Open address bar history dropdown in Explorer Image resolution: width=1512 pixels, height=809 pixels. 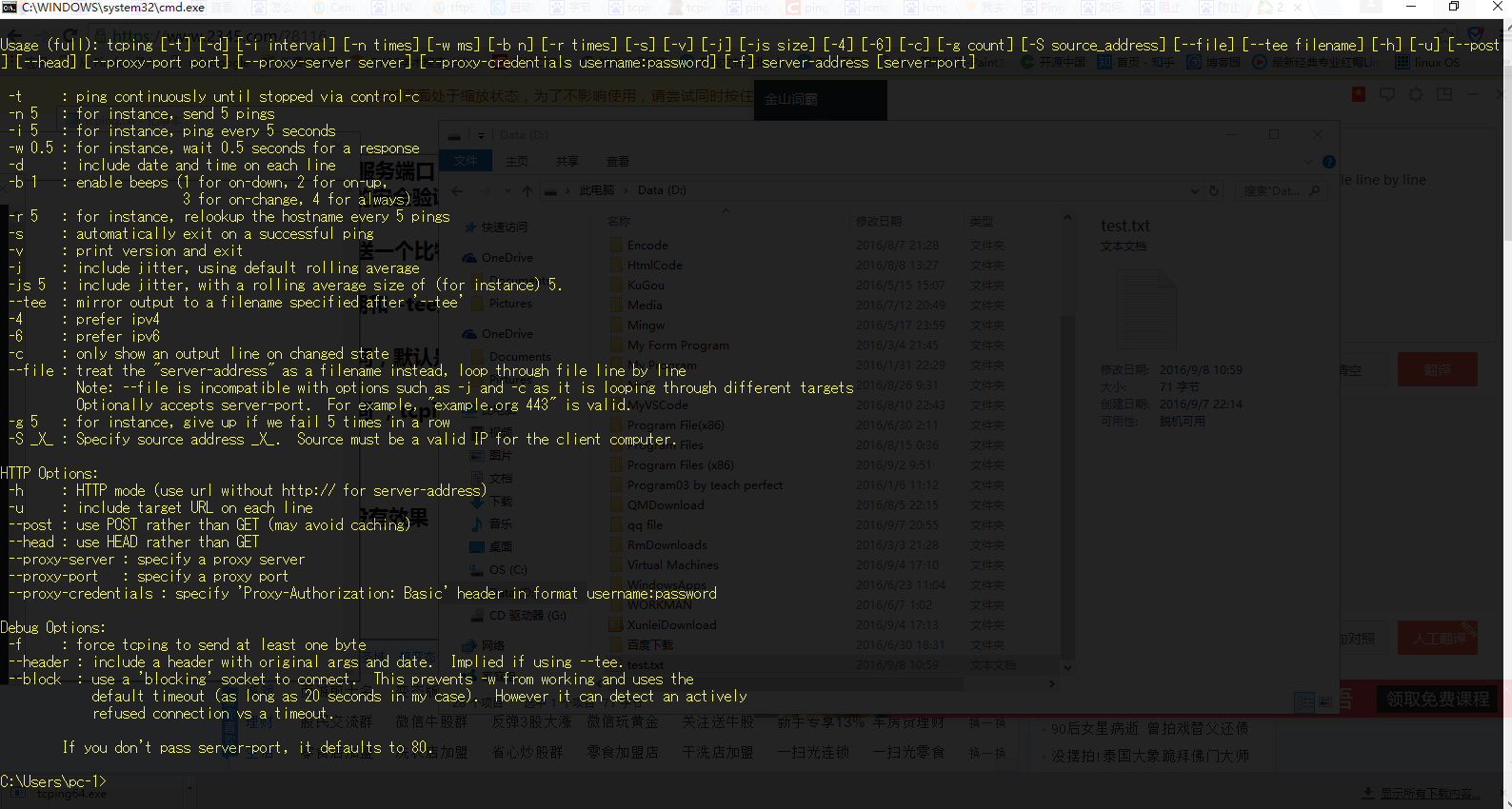(x=1195, y=190)
